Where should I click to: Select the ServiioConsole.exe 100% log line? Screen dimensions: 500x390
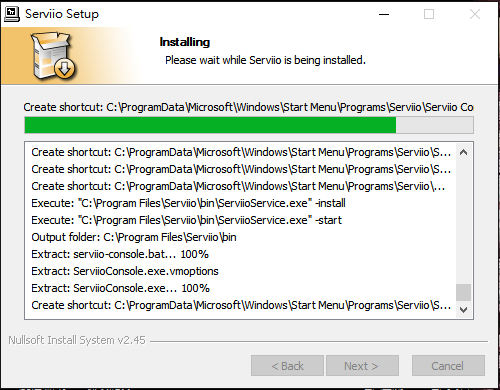120,288
